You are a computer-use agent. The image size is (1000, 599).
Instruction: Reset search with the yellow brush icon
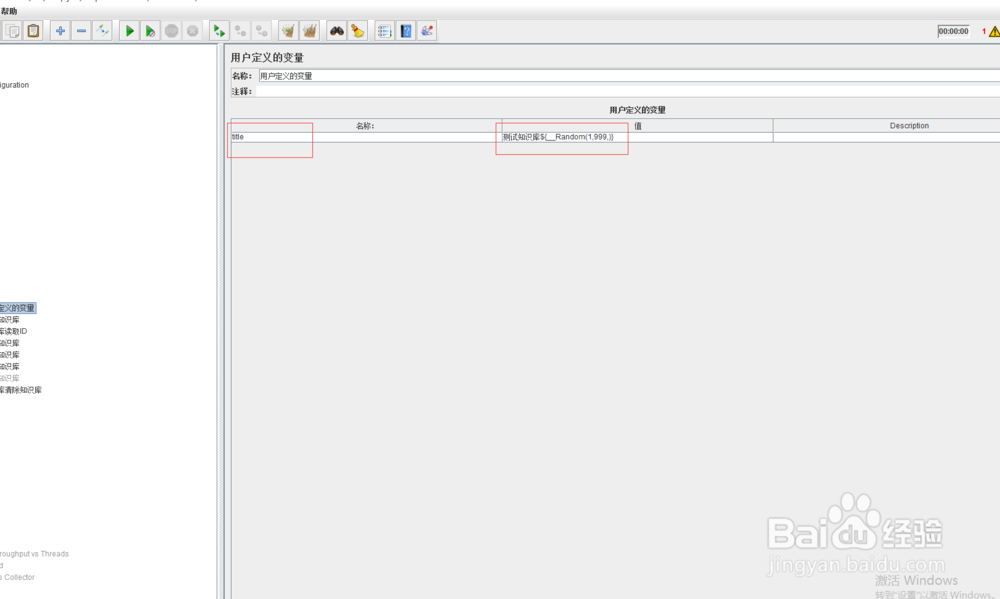tap(358, 31)
